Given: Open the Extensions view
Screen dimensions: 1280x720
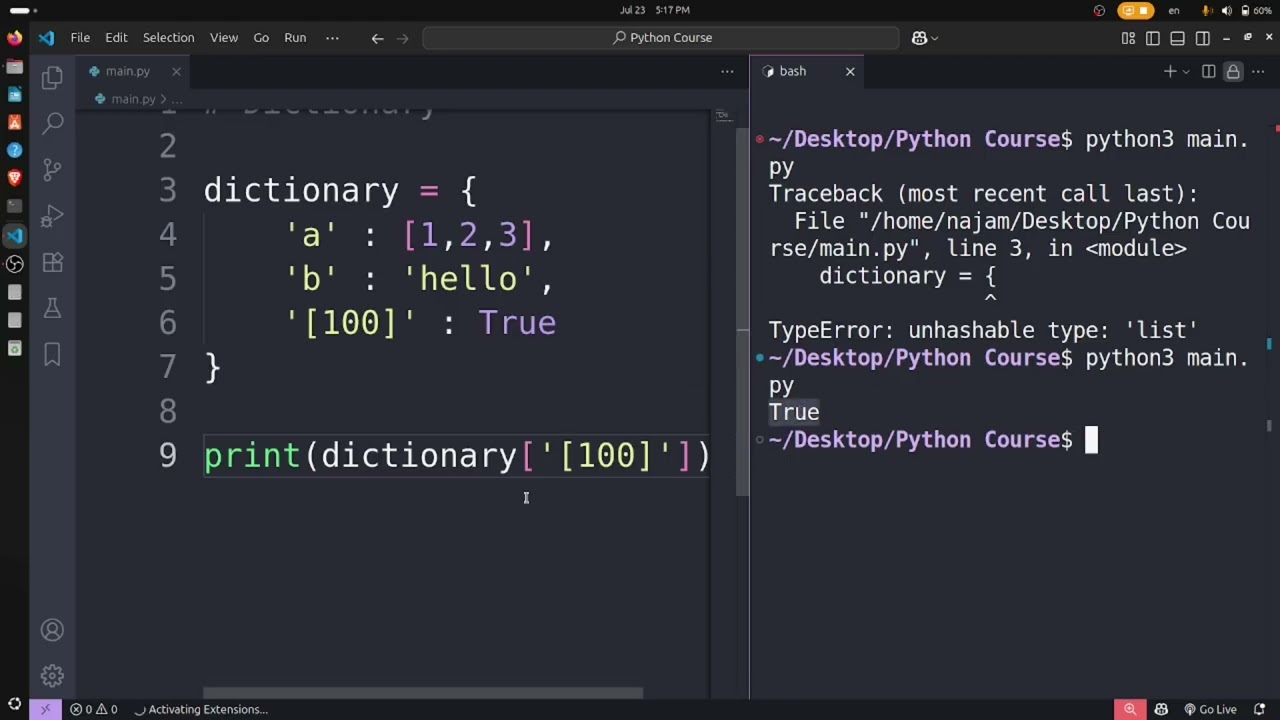Looking at the screenshot, I should [53, 262].
